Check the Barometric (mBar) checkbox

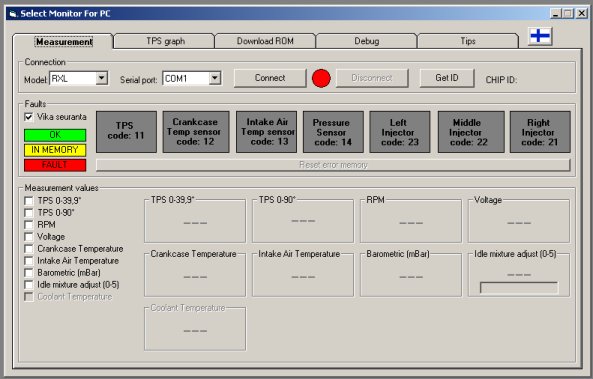pyautogui.click(x=29, y=273)
